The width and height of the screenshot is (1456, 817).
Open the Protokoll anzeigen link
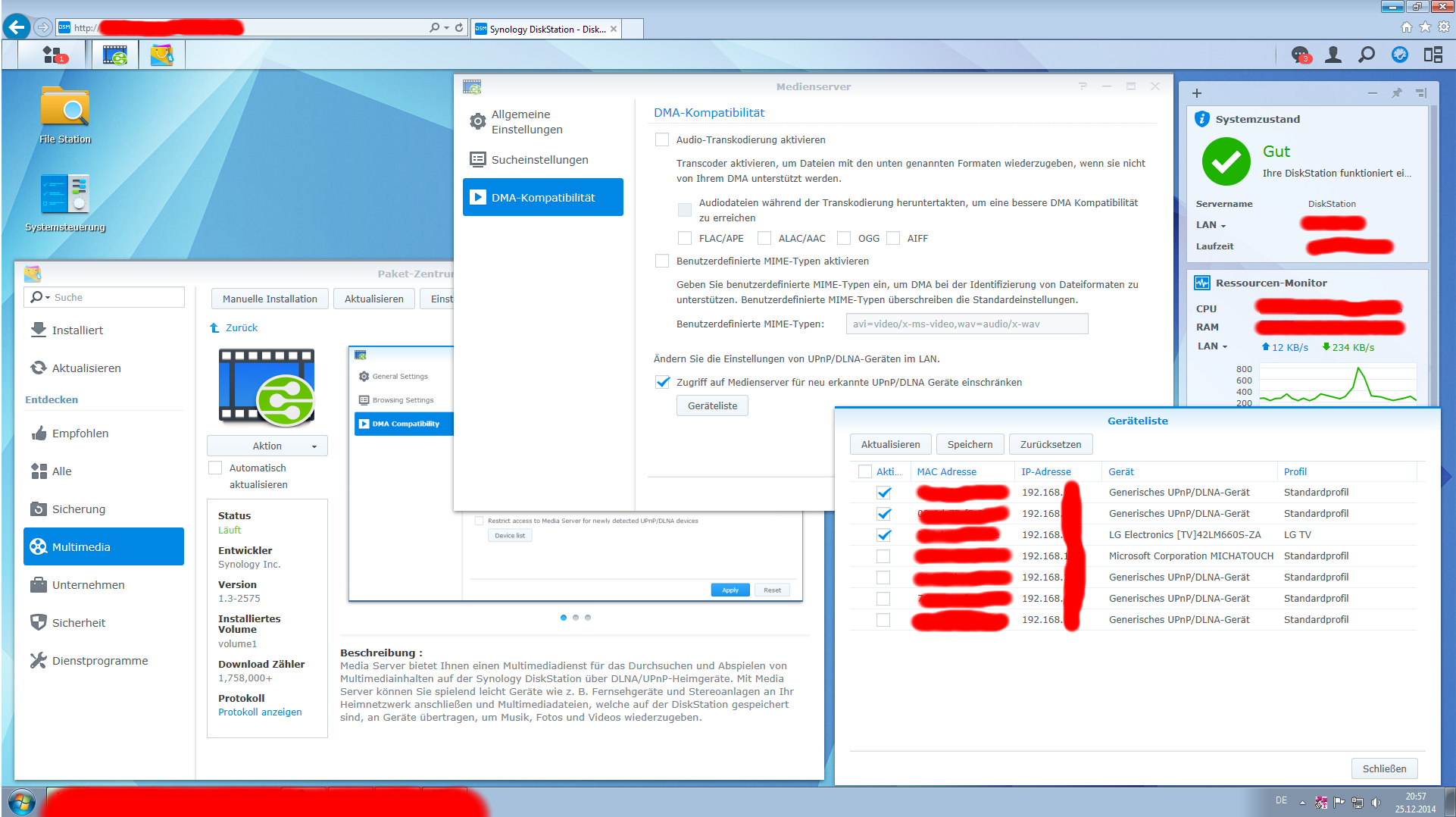260,712
